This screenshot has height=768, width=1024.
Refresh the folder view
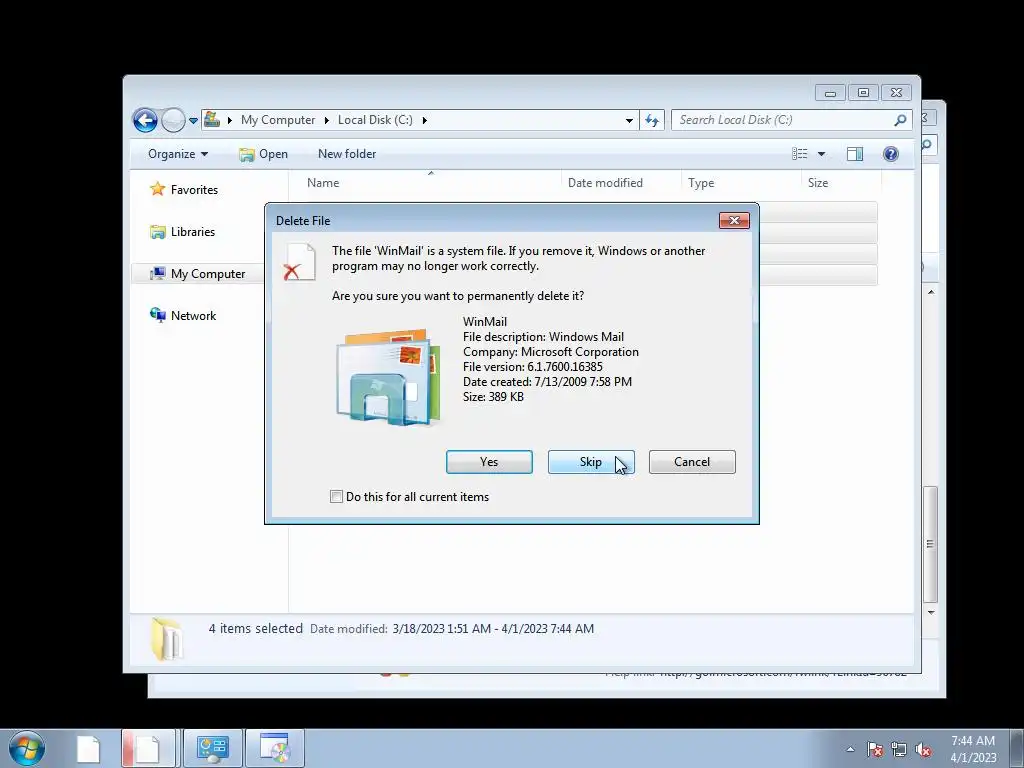coord(652,120)
